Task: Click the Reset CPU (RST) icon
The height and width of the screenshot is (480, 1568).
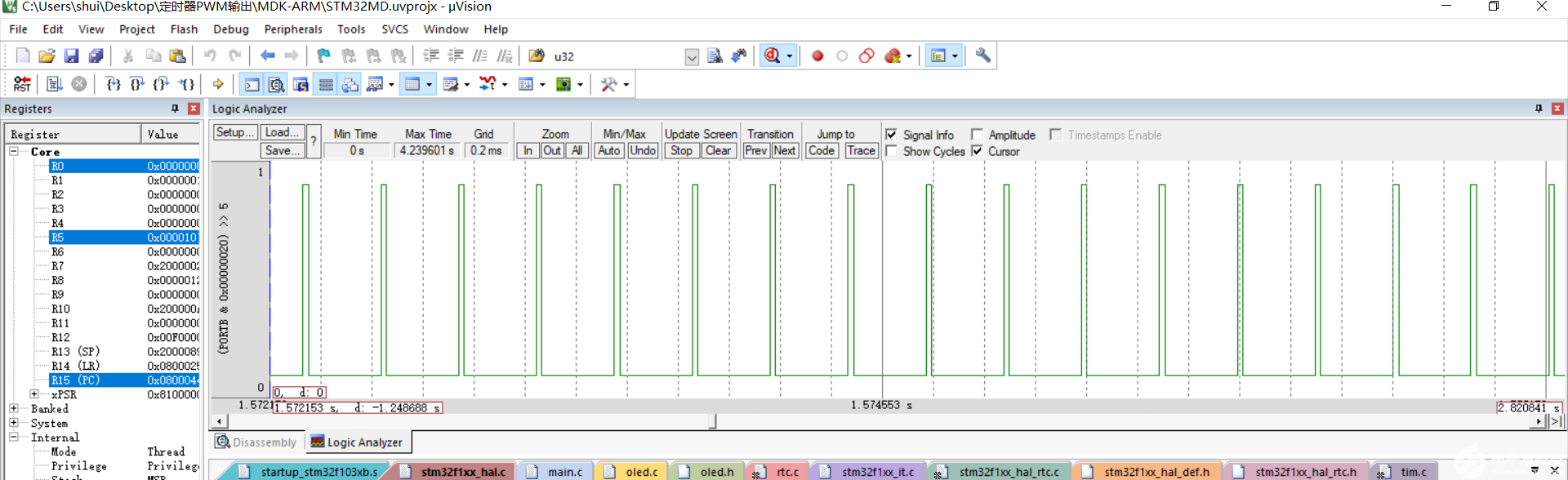Action: pos(22,84)
